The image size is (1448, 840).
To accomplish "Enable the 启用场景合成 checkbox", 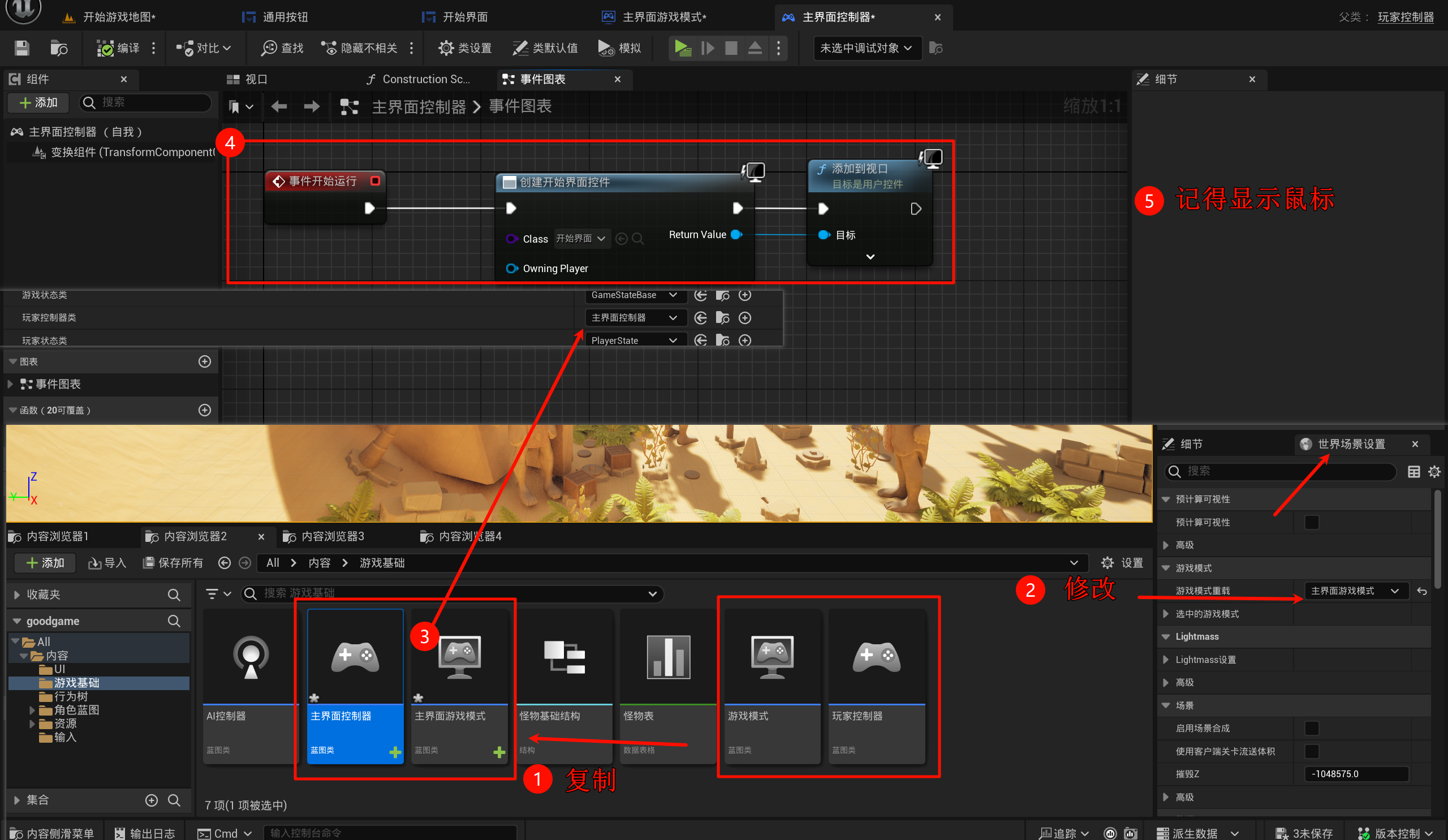I will pos(1311,728).
